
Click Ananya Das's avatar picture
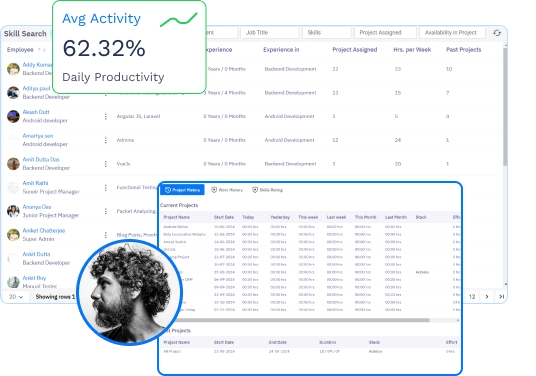pyautogui.click(x=13, y=211)
